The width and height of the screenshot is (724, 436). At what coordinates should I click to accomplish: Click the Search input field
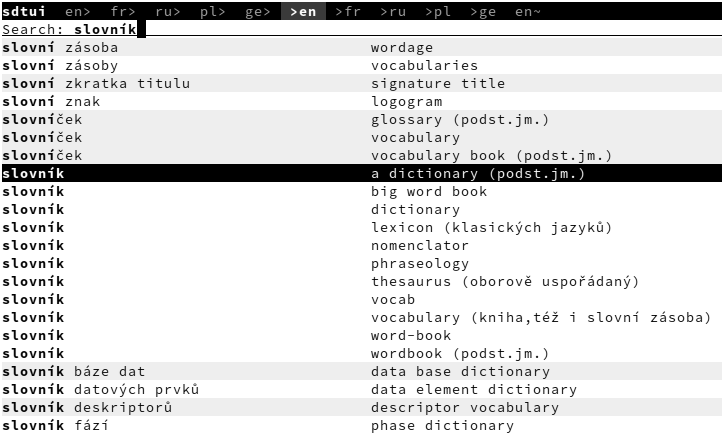coord(300,29)
